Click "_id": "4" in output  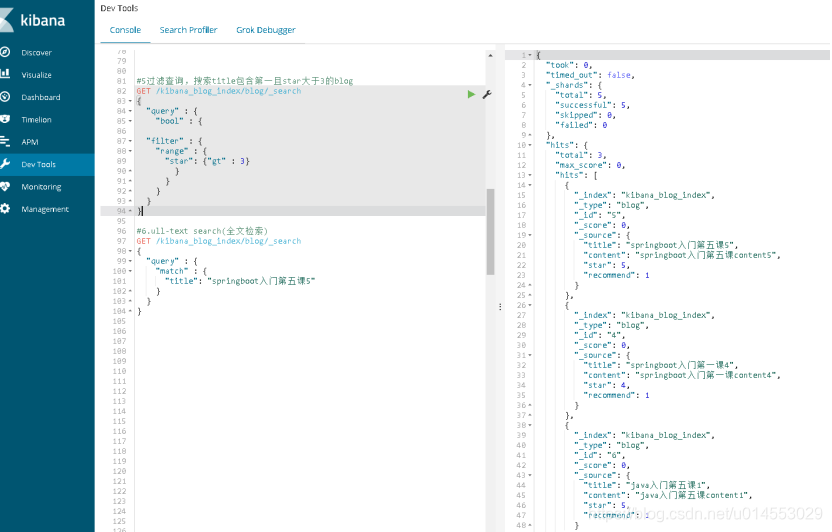tap(600, 335)
